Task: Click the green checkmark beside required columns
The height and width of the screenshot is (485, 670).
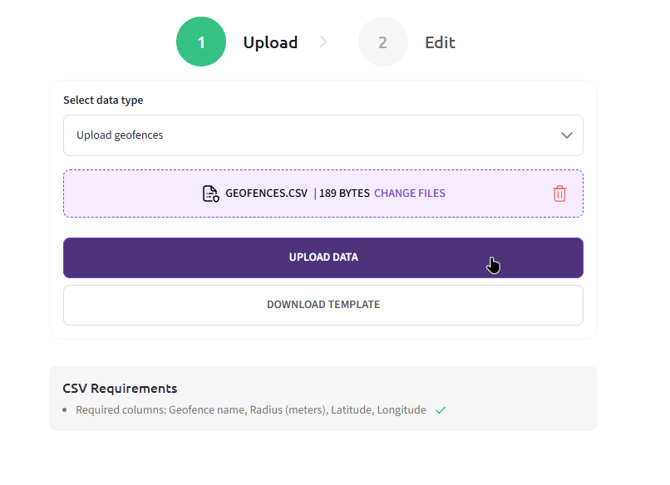Action: (441, 410)
